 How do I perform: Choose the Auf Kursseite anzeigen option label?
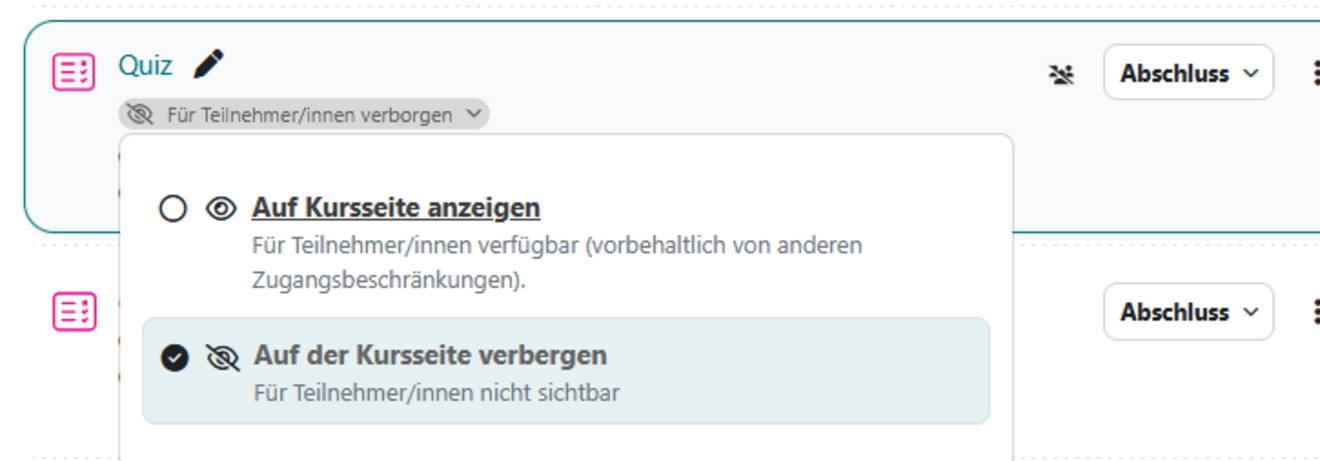(x=396, y=208)
